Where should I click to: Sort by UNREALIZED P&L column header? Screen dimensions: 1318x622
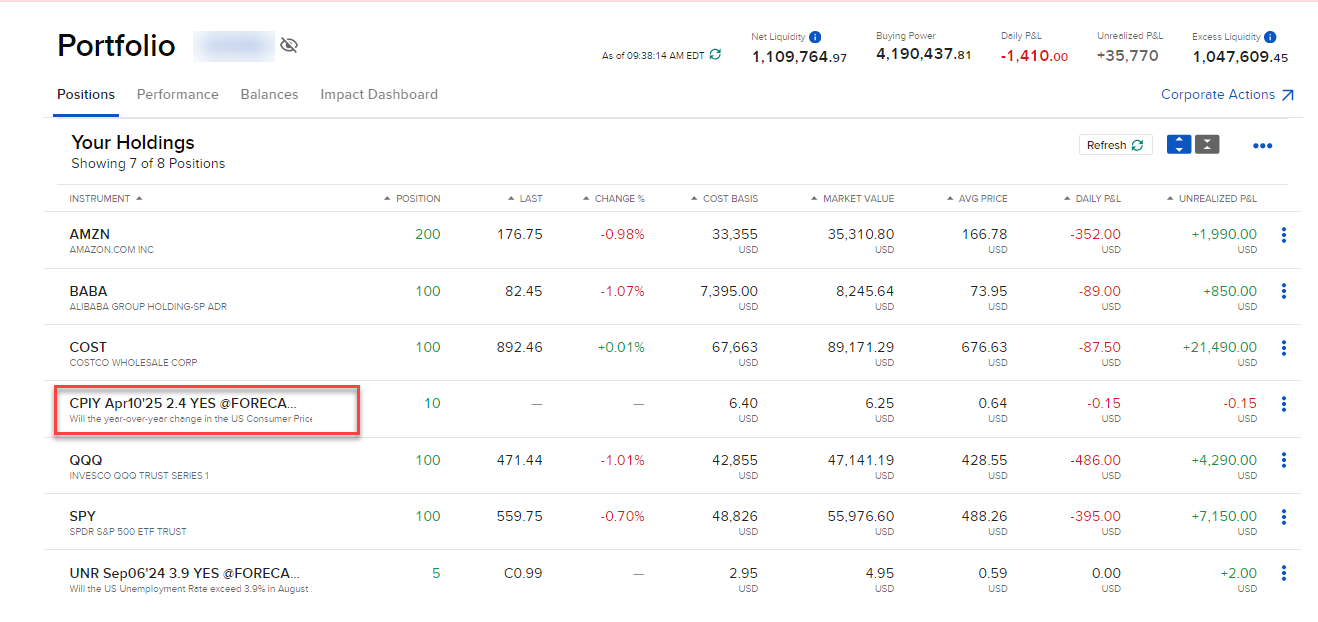coord(1211,199)
